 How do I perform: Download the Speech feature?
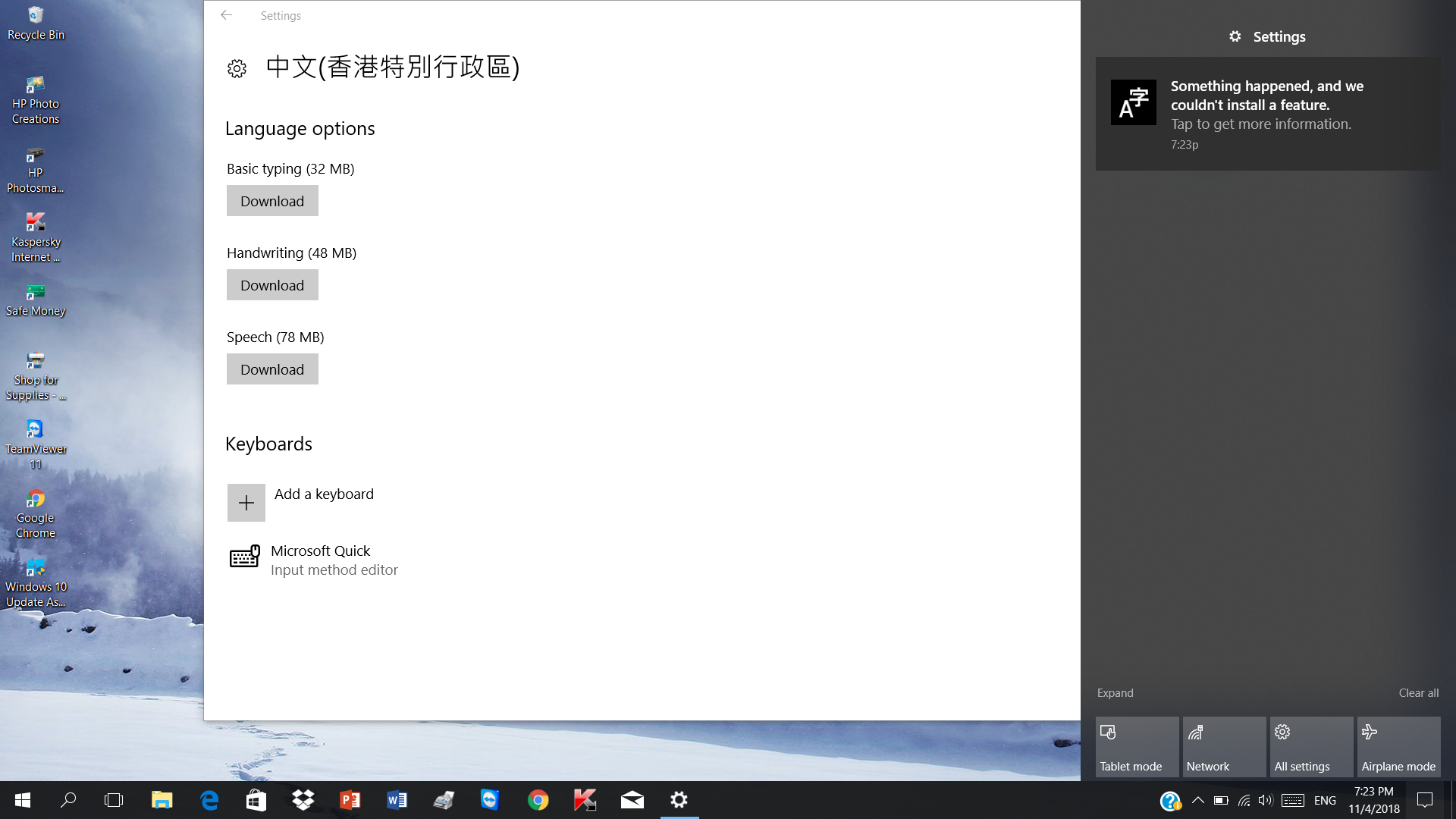pyautogui.click(x=272, y=369)
